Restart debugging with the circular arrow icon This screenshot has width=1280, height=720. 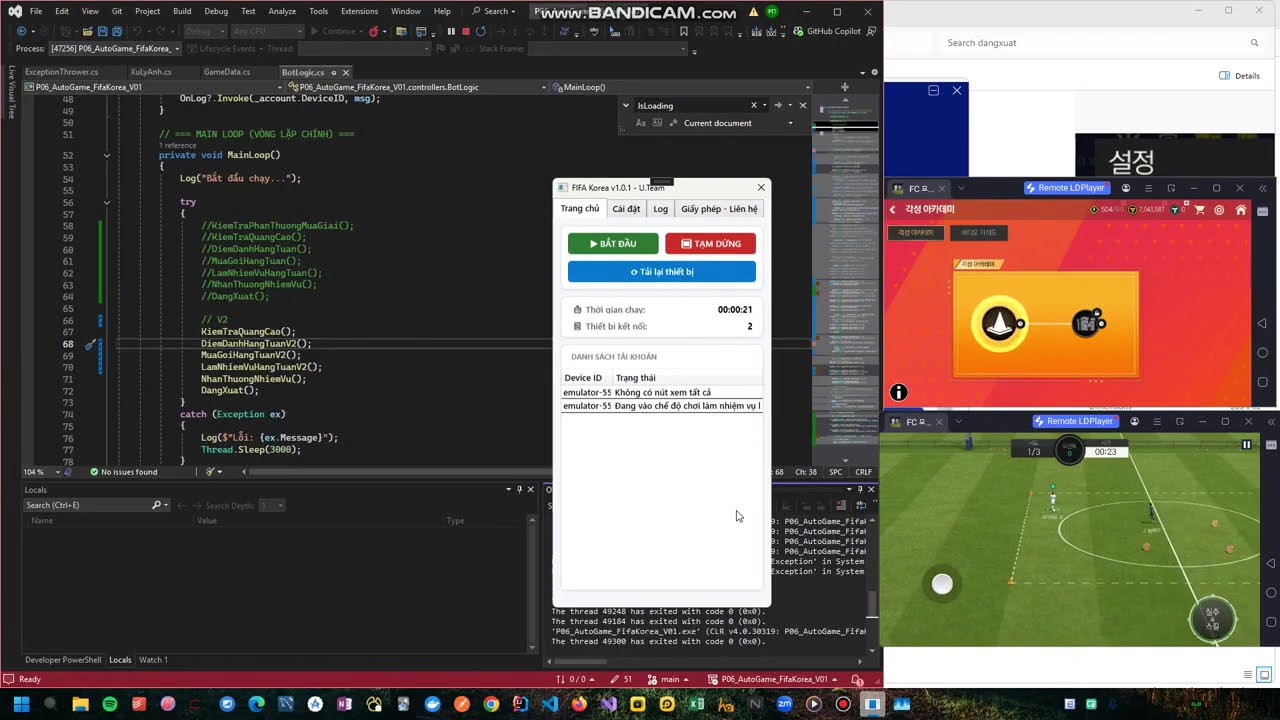(481, 31)
